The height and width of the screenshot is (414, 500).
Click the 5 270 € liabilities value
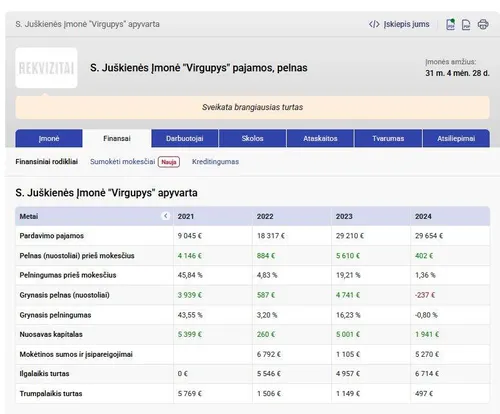tap(427, 354)
